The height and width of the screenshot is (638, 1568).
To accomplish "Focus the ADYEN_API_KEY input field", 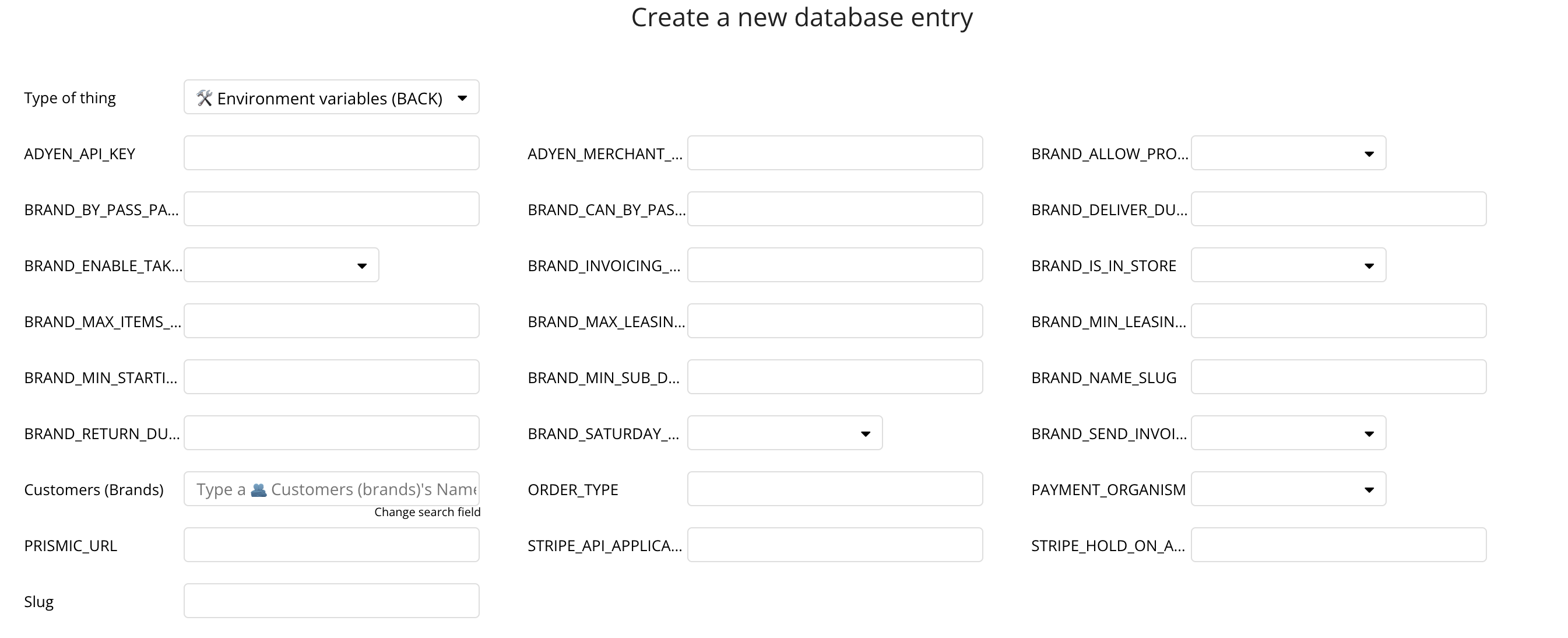I will pos(331,153).
